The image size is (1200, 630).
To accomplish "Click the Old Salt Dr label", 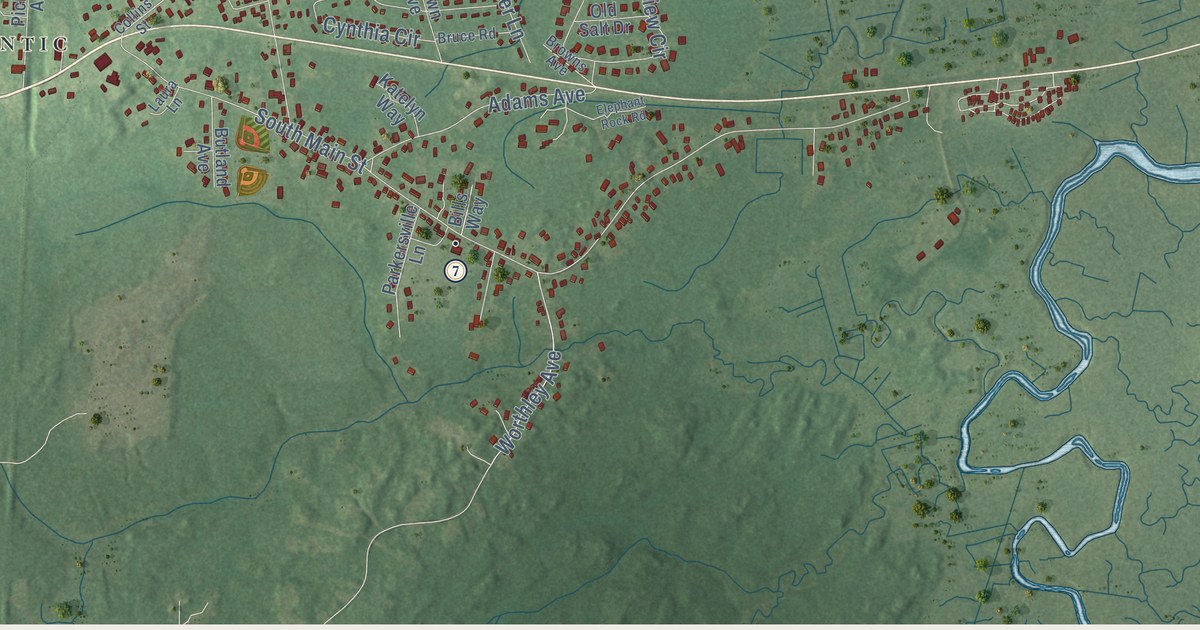I will [604, 22].
